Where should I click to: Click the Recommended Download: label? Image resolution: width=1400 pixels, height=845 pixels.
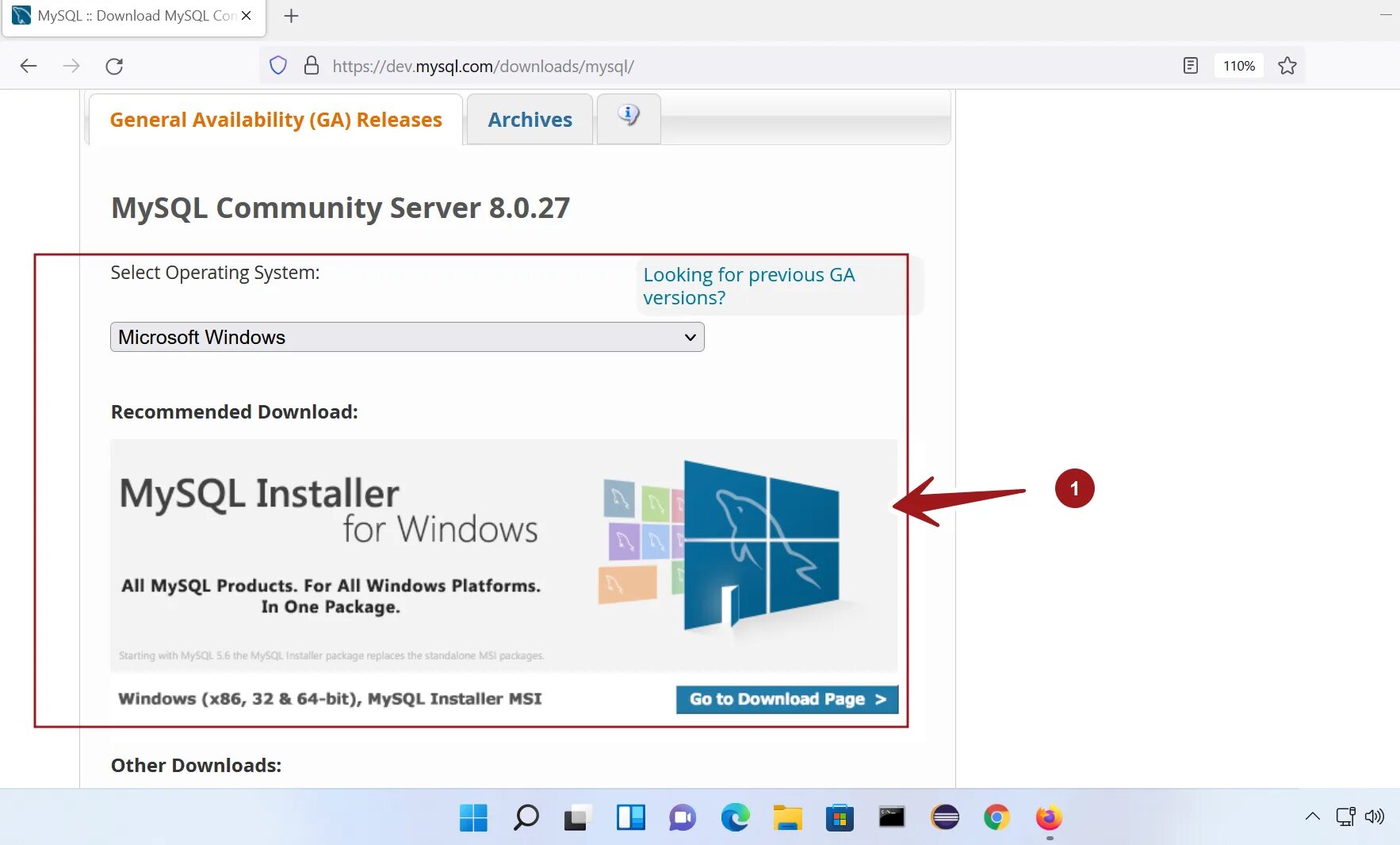(x=235, y=411)
